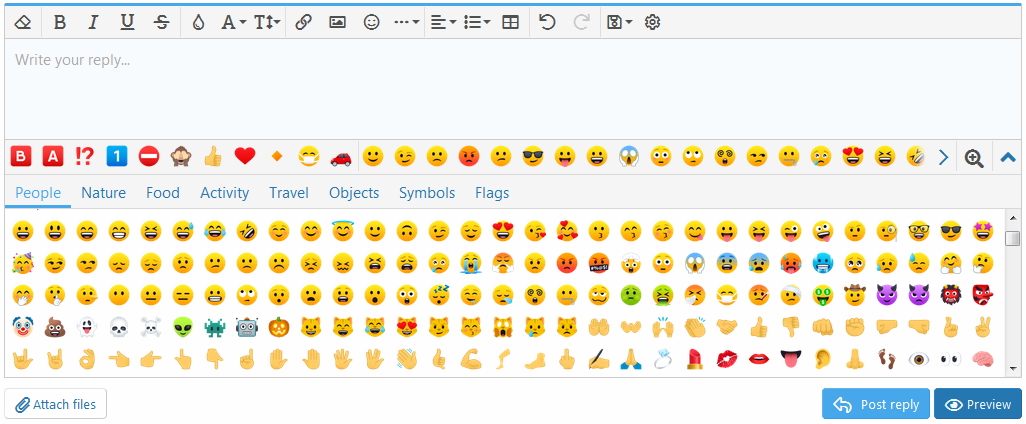
Task: Open the emoji search magnifier icon
Action: pyautogui.click(x=973, y=157)
